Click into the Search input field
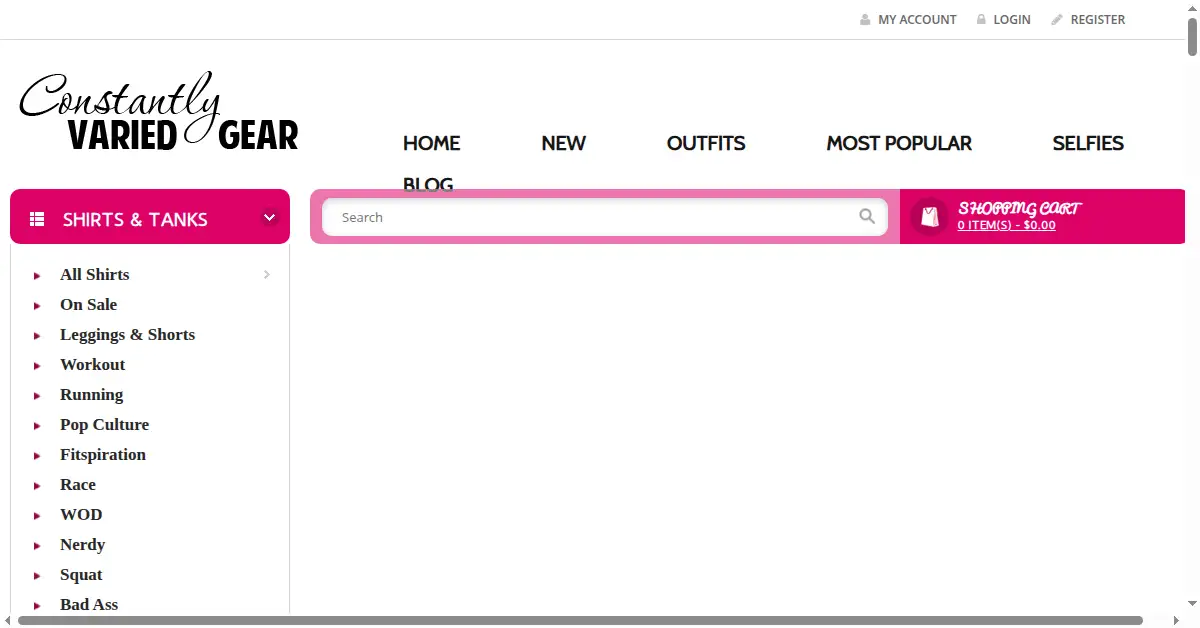 tap(604, 217)
